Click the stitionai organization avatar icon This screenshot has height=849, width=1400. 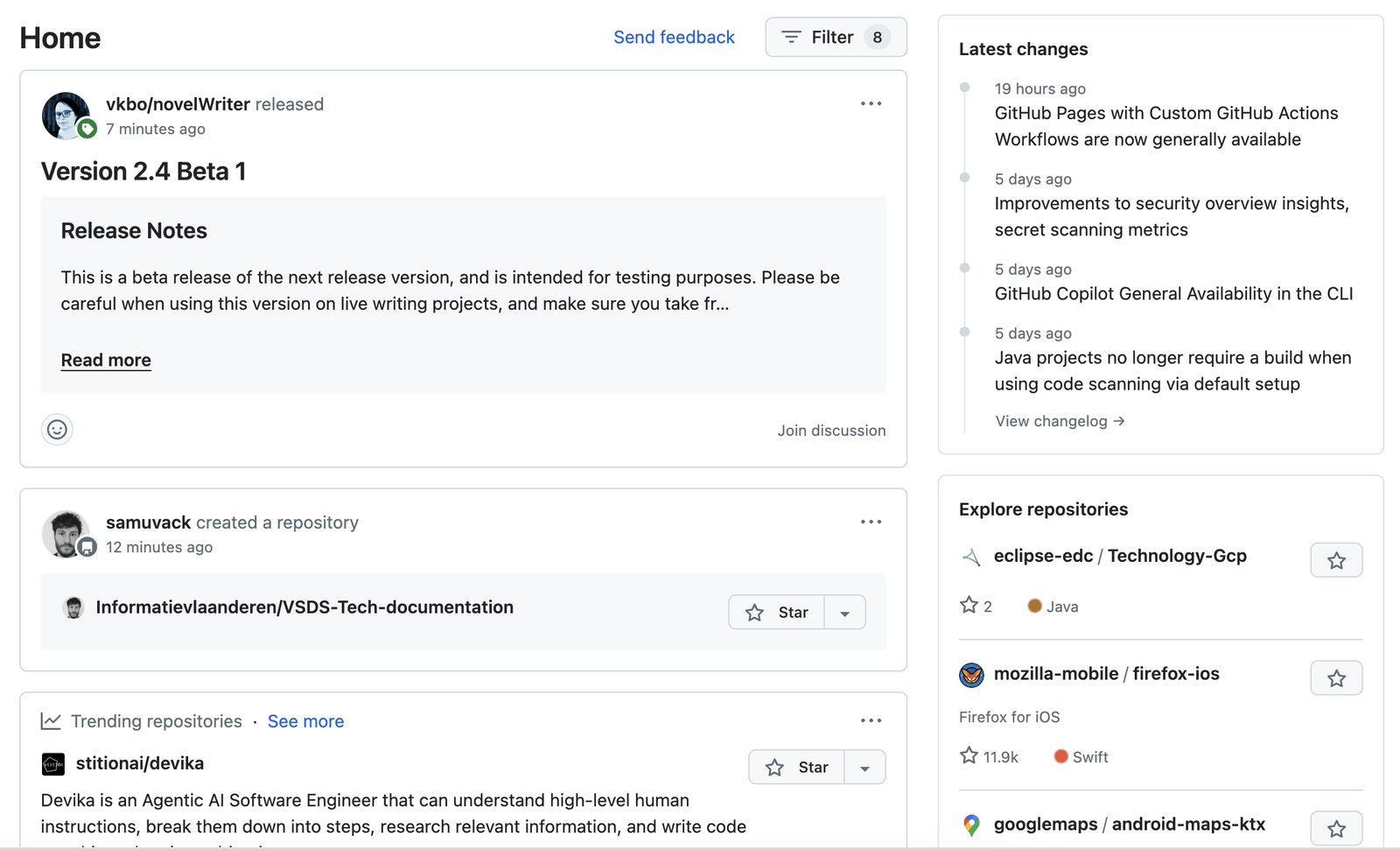(53, 764)
